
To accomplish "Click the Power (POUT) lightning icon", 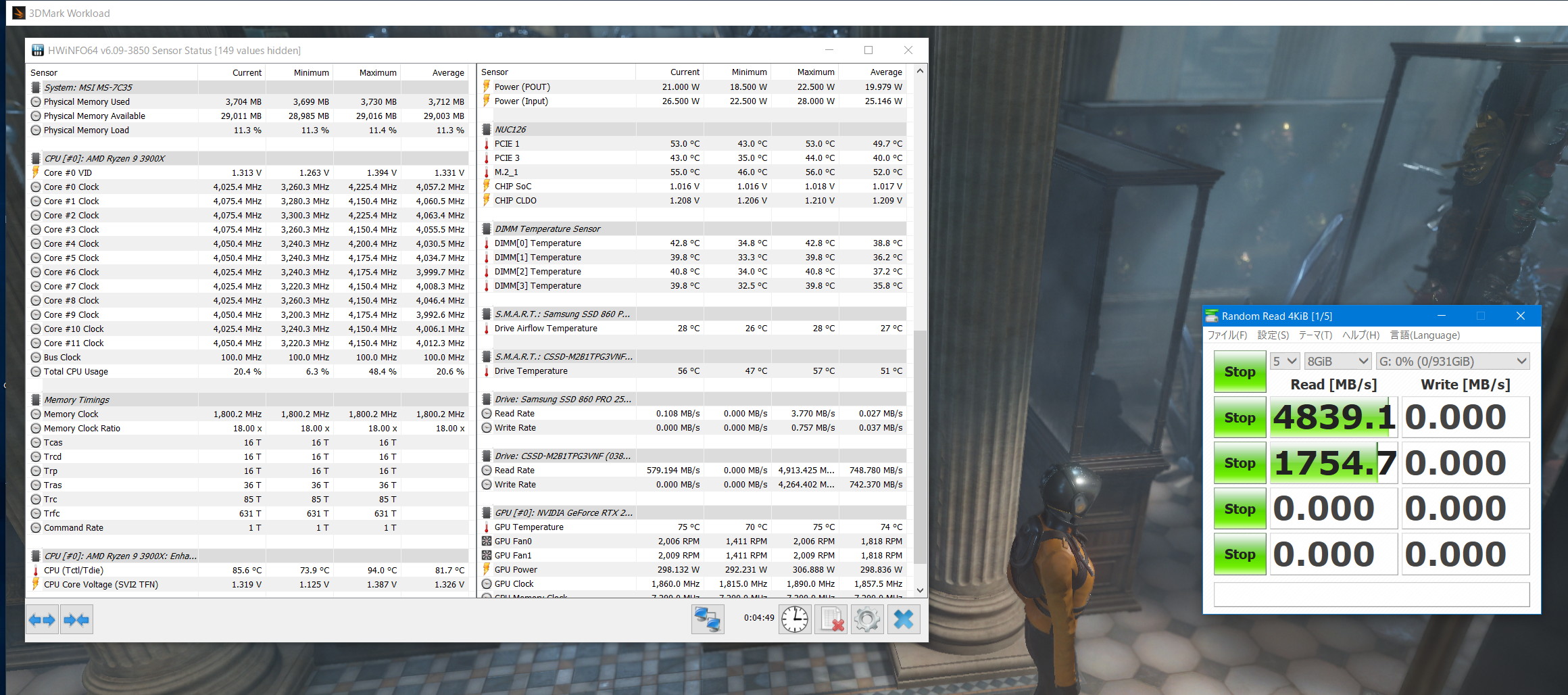I will [487, 87].
